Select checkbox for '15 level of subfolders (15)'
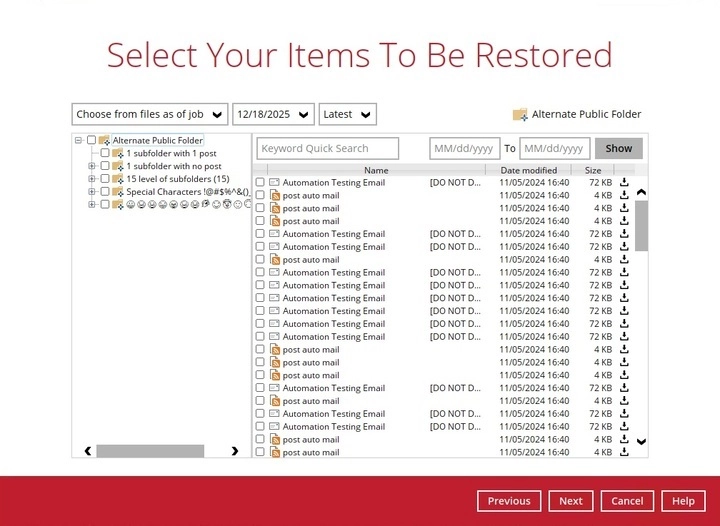The width and height of the screenshot is (720, 526). click(105, 179)
